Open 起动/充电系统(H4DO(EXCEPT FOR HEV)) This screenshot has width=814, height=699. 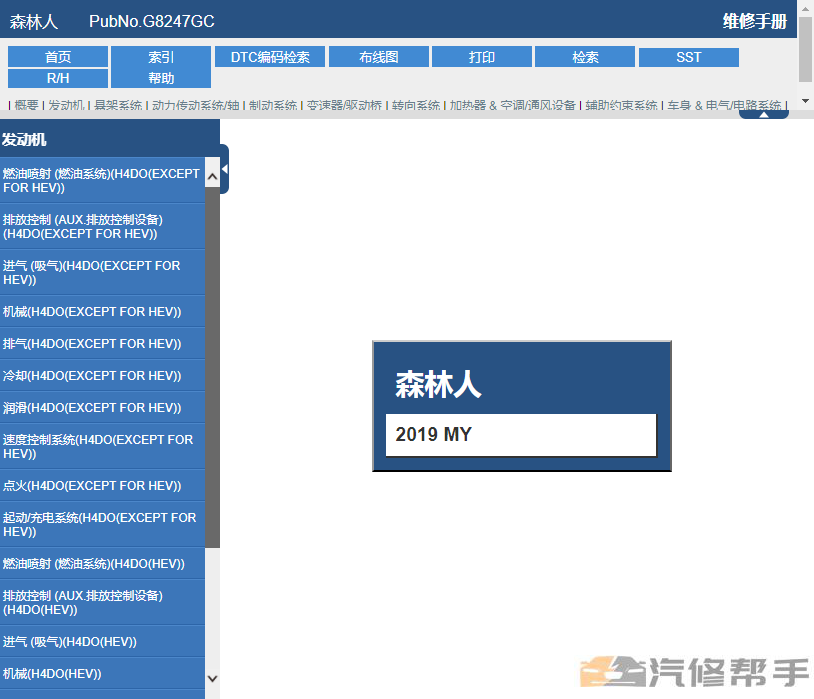tap(102, 525)
